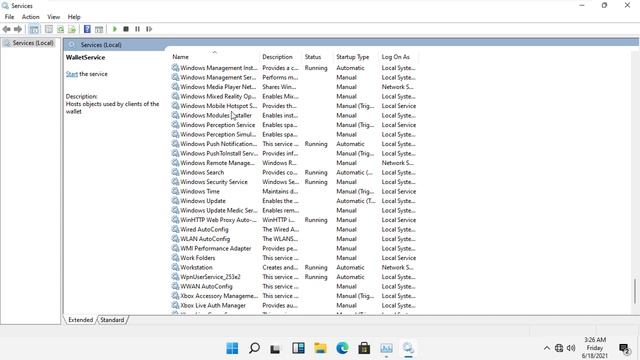Select WpnUserService_253e2 row
The image size is (640, 360).
point(294,277)
